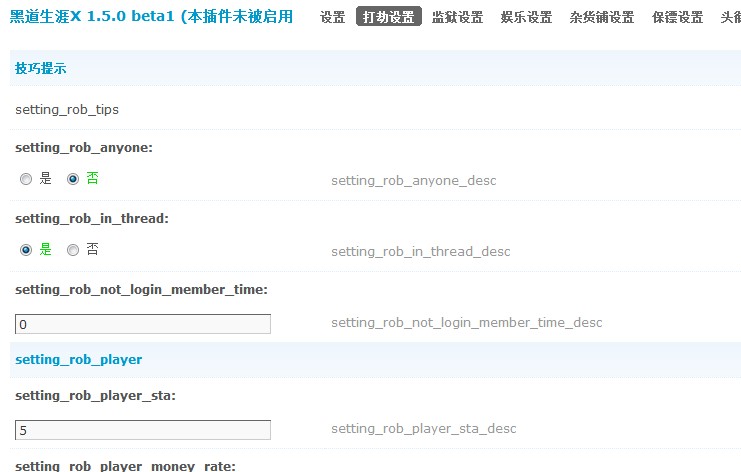Click the setting_rob_in_thread: label
Image resolution: width=741 pixels, height=472 pixels.
(92, 219)
